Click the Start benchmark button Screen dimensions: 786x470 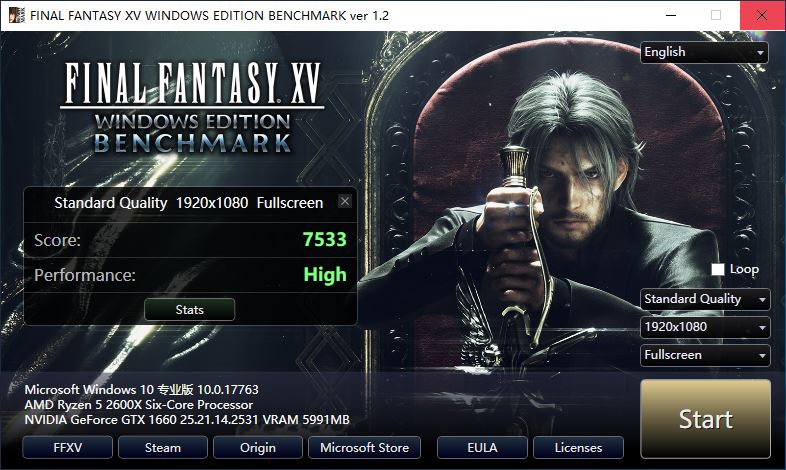click(705, 419)
